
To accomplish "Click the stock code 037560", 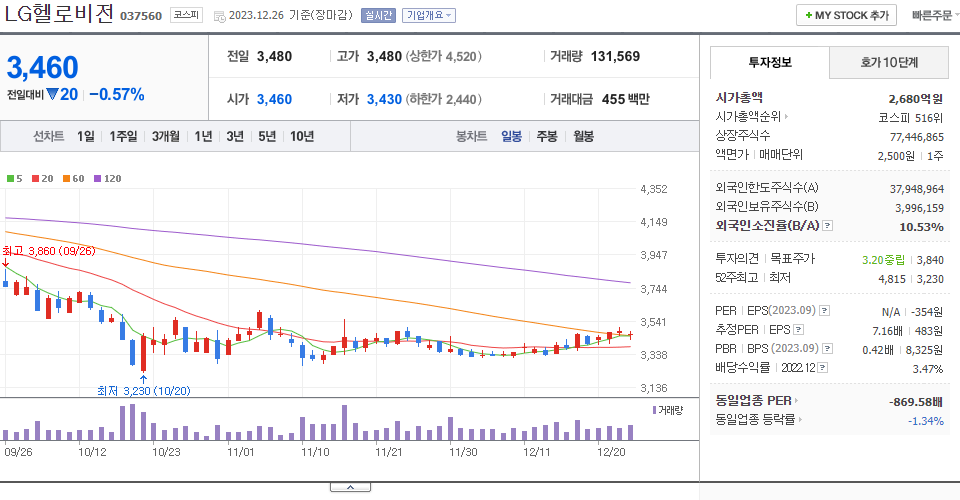I will [x=141, y=17].
